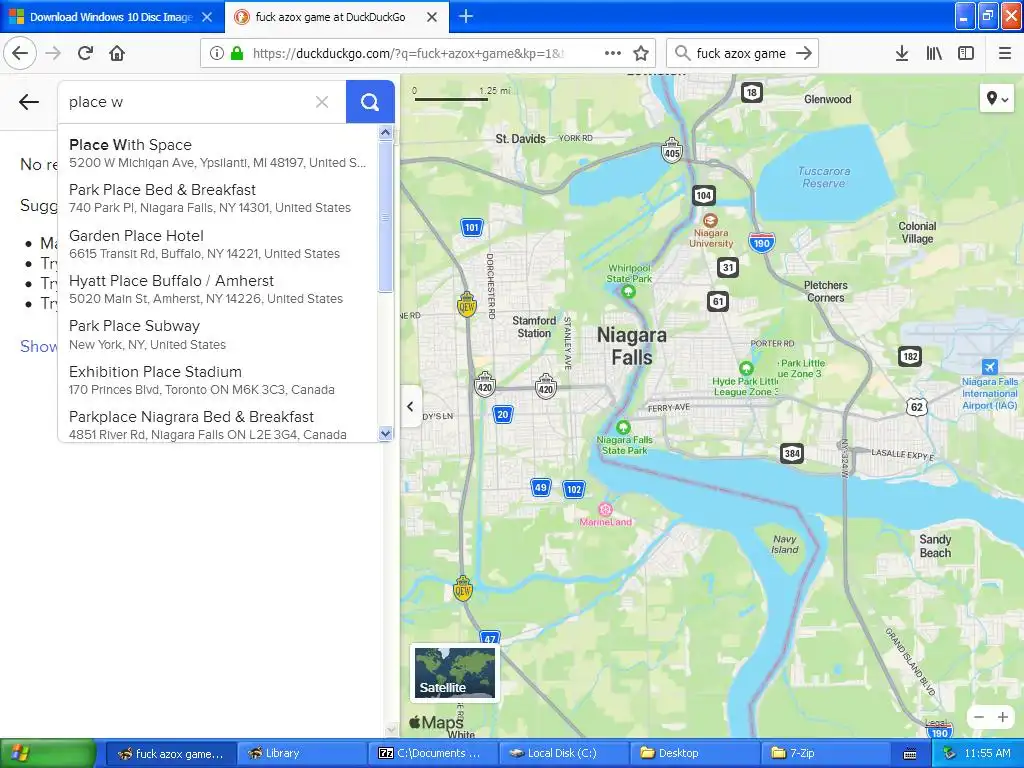Click the Whirlpool State Park marker
Viewport: 1024px width, 768px height.
(628, 291)
